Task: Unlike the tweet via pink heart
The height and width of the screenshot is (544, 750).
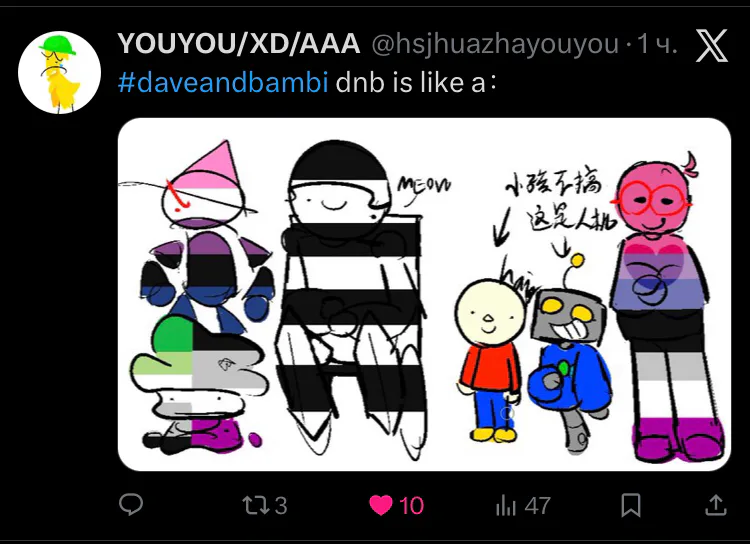Action: 381,505
